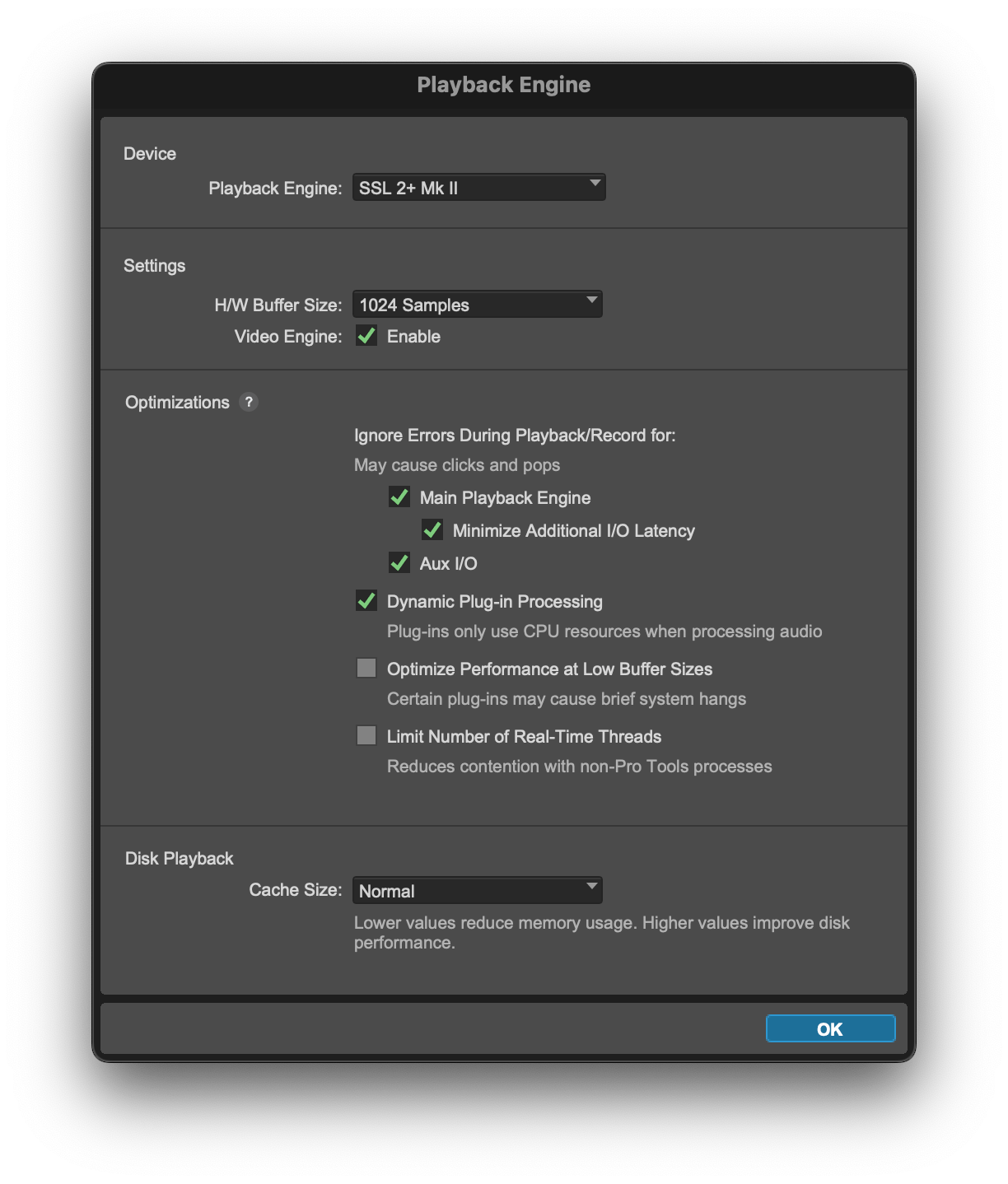Click the Playback Engine dialog title
The image size is (1008, 1184).
point(503,84)
